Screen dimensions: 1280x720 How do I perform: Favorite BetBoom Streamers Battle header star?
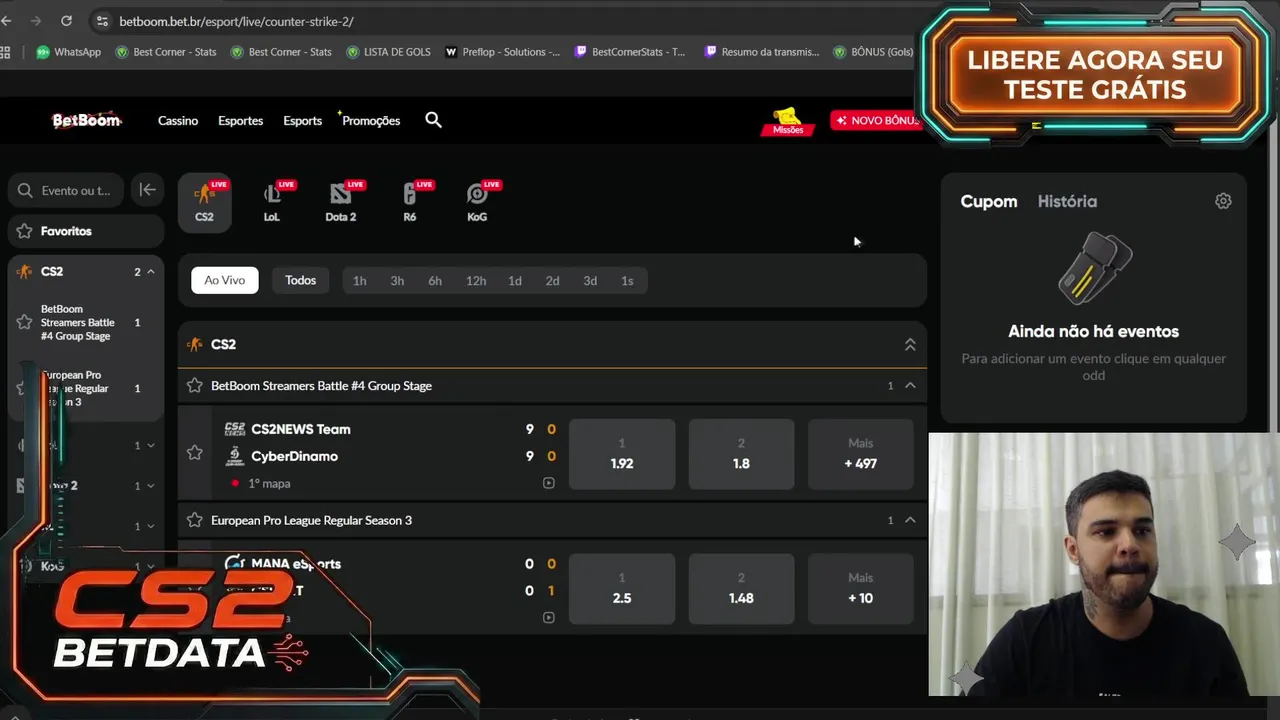point(195,385)
